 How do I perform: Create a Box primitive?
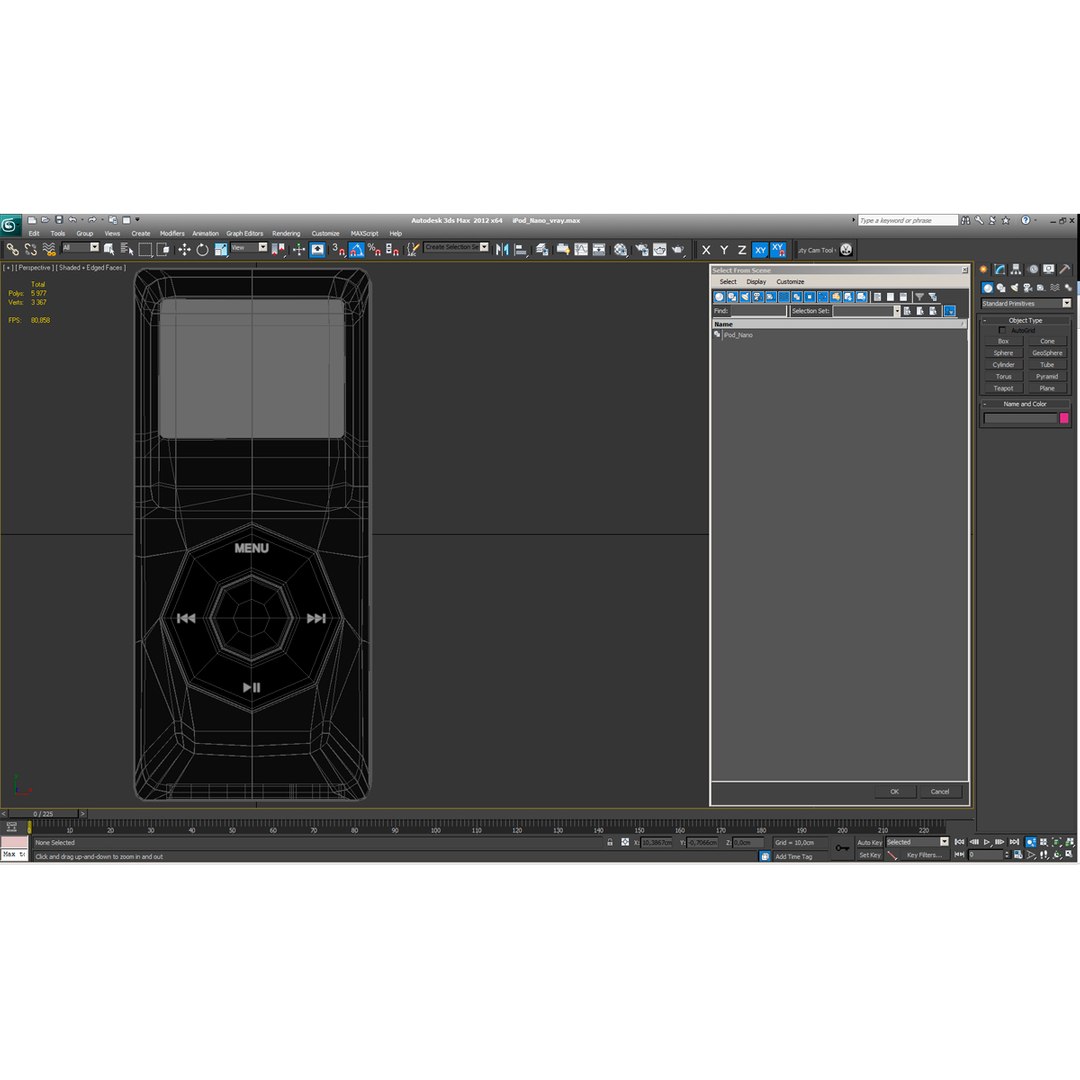[1003, 342]
